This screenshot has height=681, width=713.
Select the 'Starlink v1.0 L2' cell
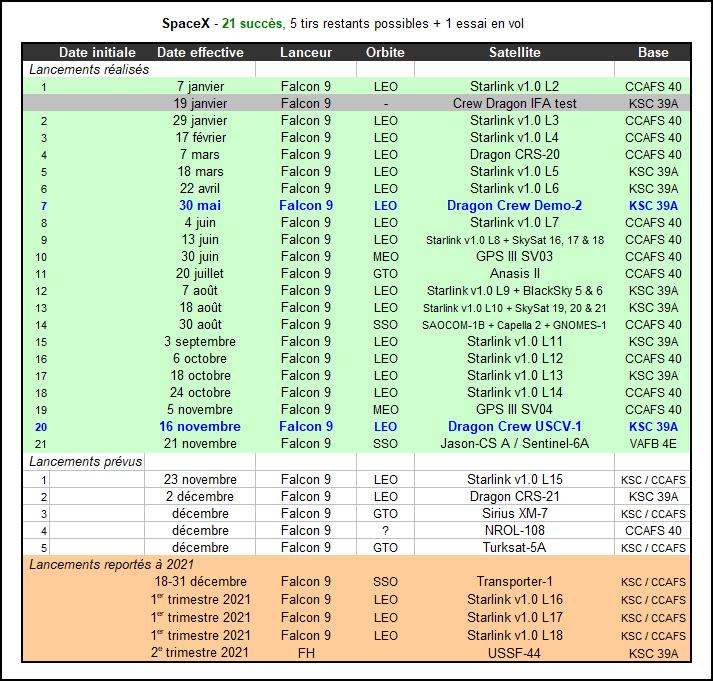(514, 86)
